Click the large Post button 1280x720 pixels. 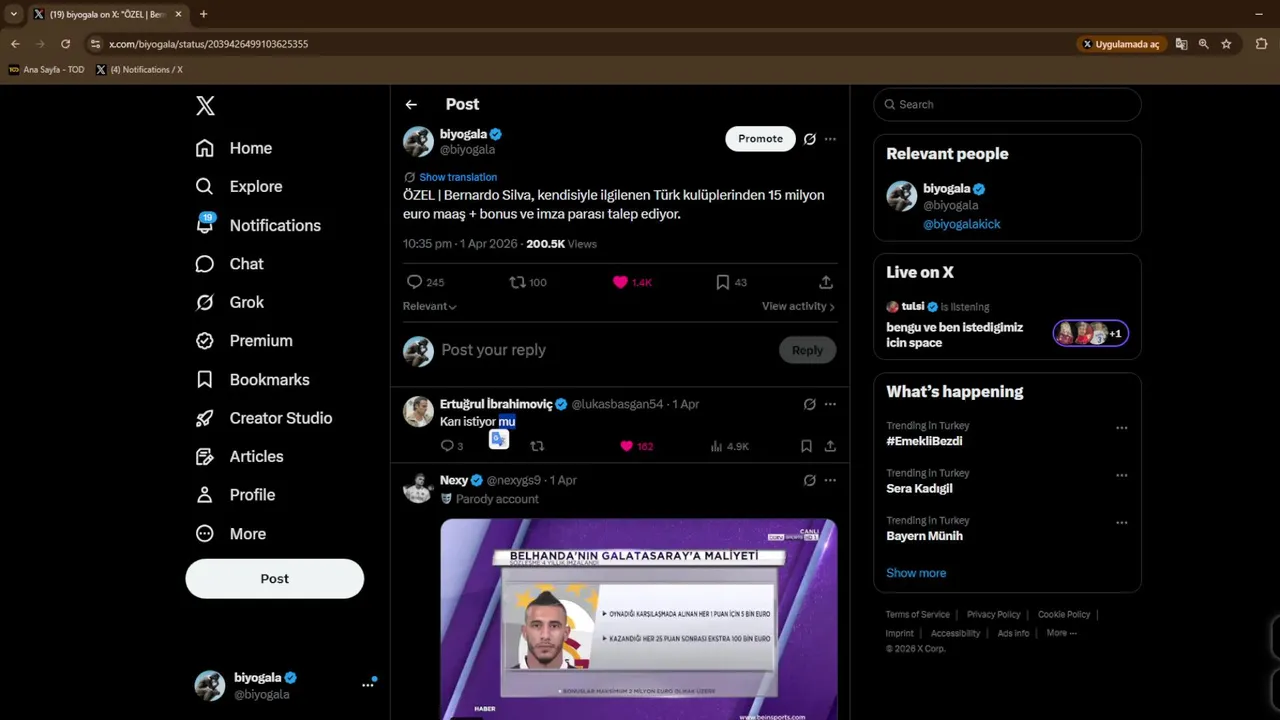pos(274,579)
